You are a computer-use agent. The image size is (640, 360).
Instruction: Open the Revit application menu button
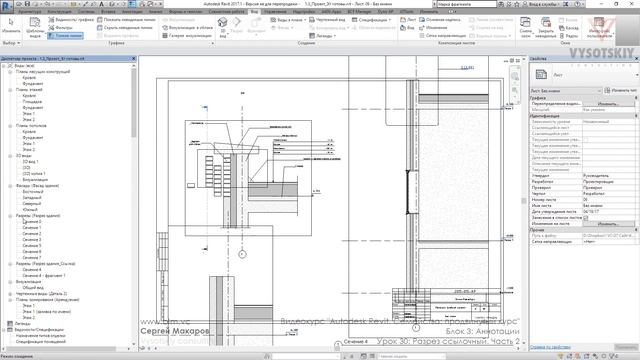7,6
